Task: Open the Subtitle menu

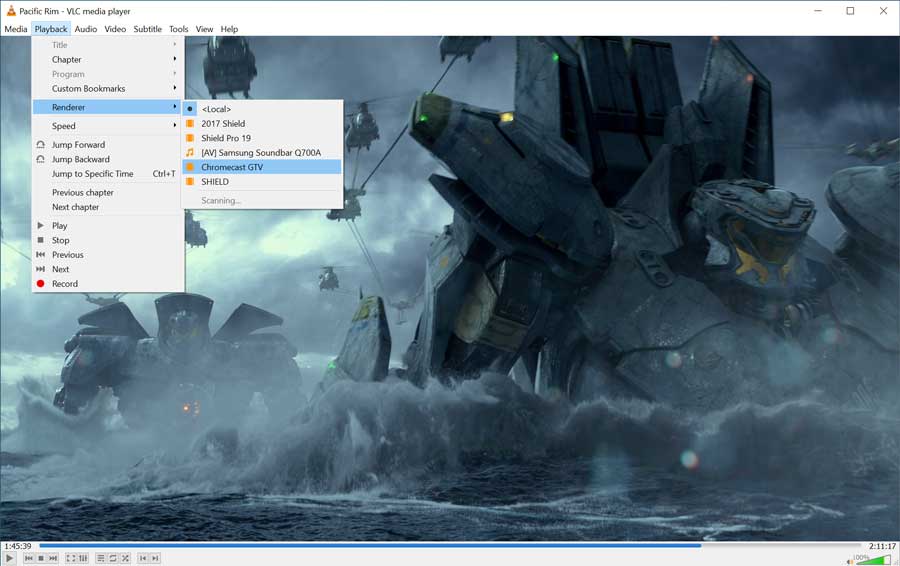Action: pos(148,29)
